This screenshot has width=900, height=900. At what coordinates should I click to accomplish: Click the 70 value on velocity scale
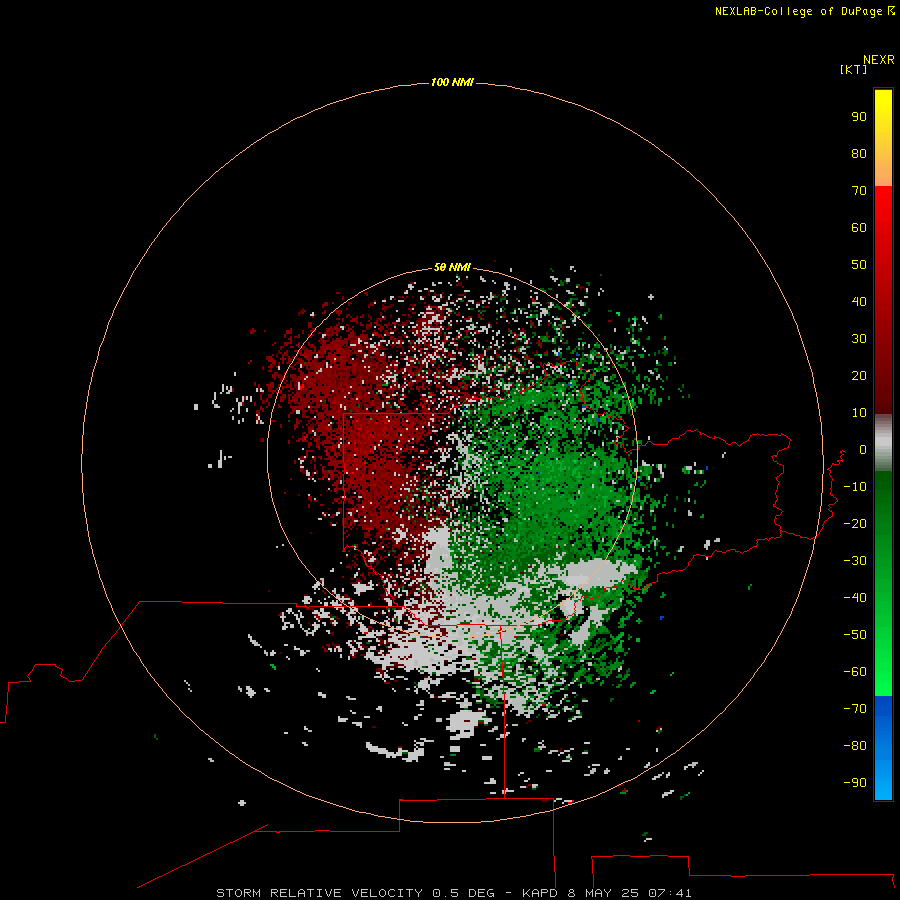[859, 191]
